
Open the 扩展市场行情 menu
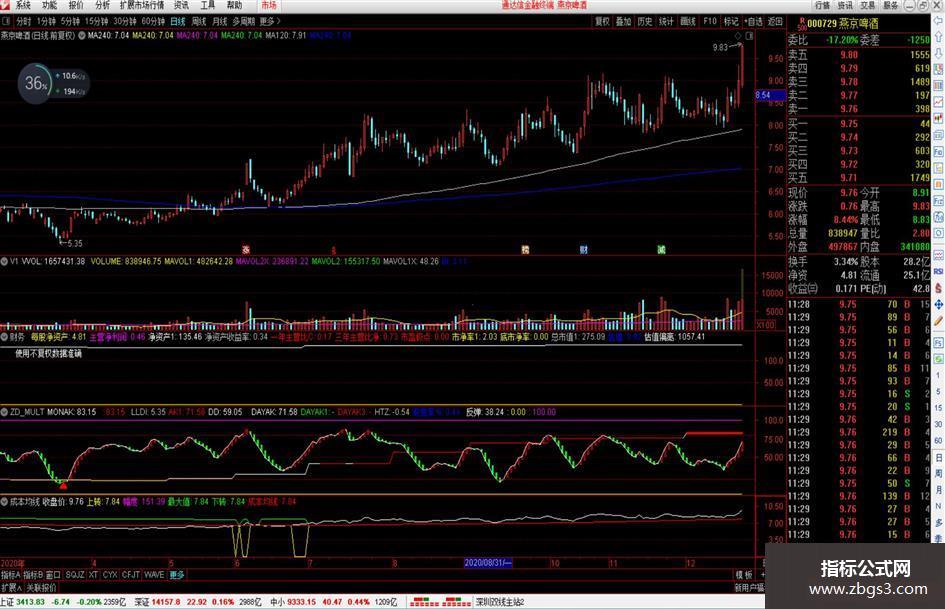(x=142, y=5)
